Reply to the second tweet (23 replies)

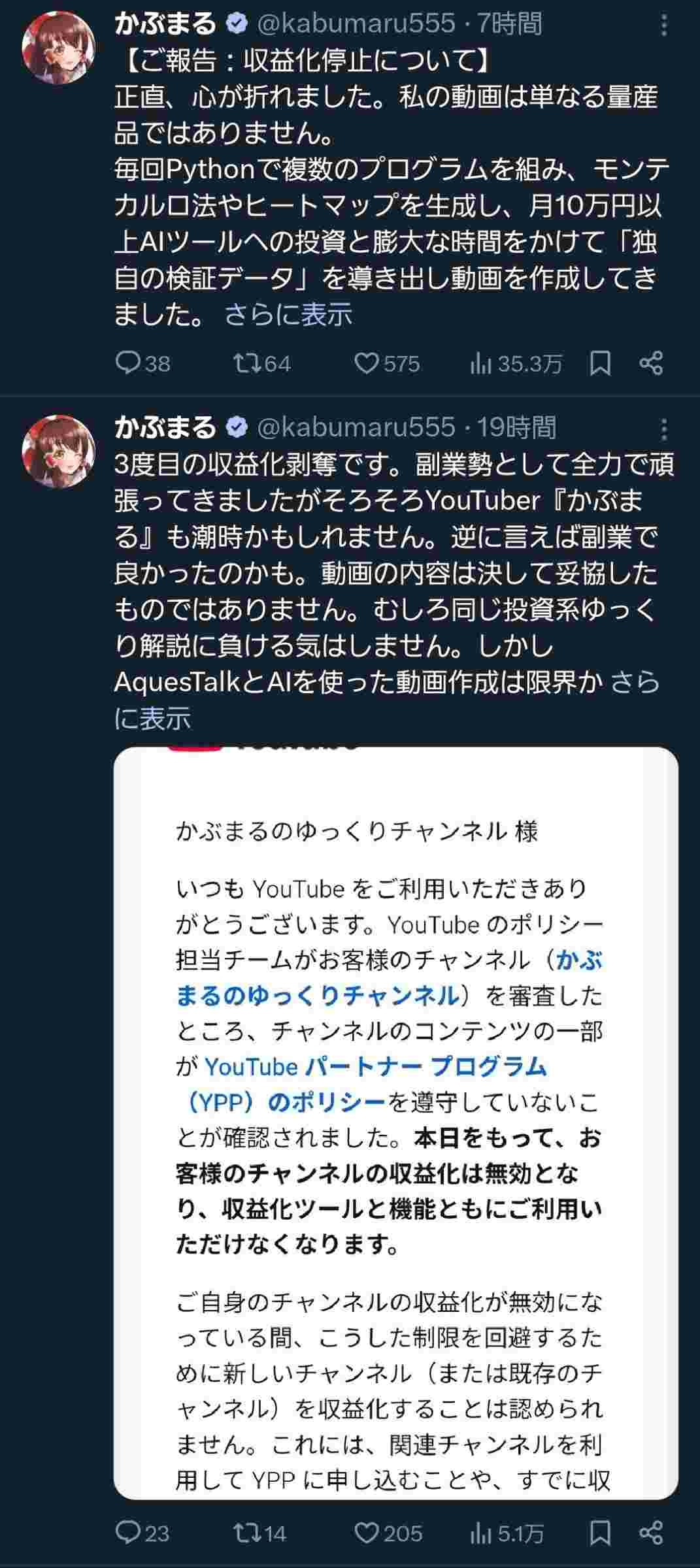142,1533
